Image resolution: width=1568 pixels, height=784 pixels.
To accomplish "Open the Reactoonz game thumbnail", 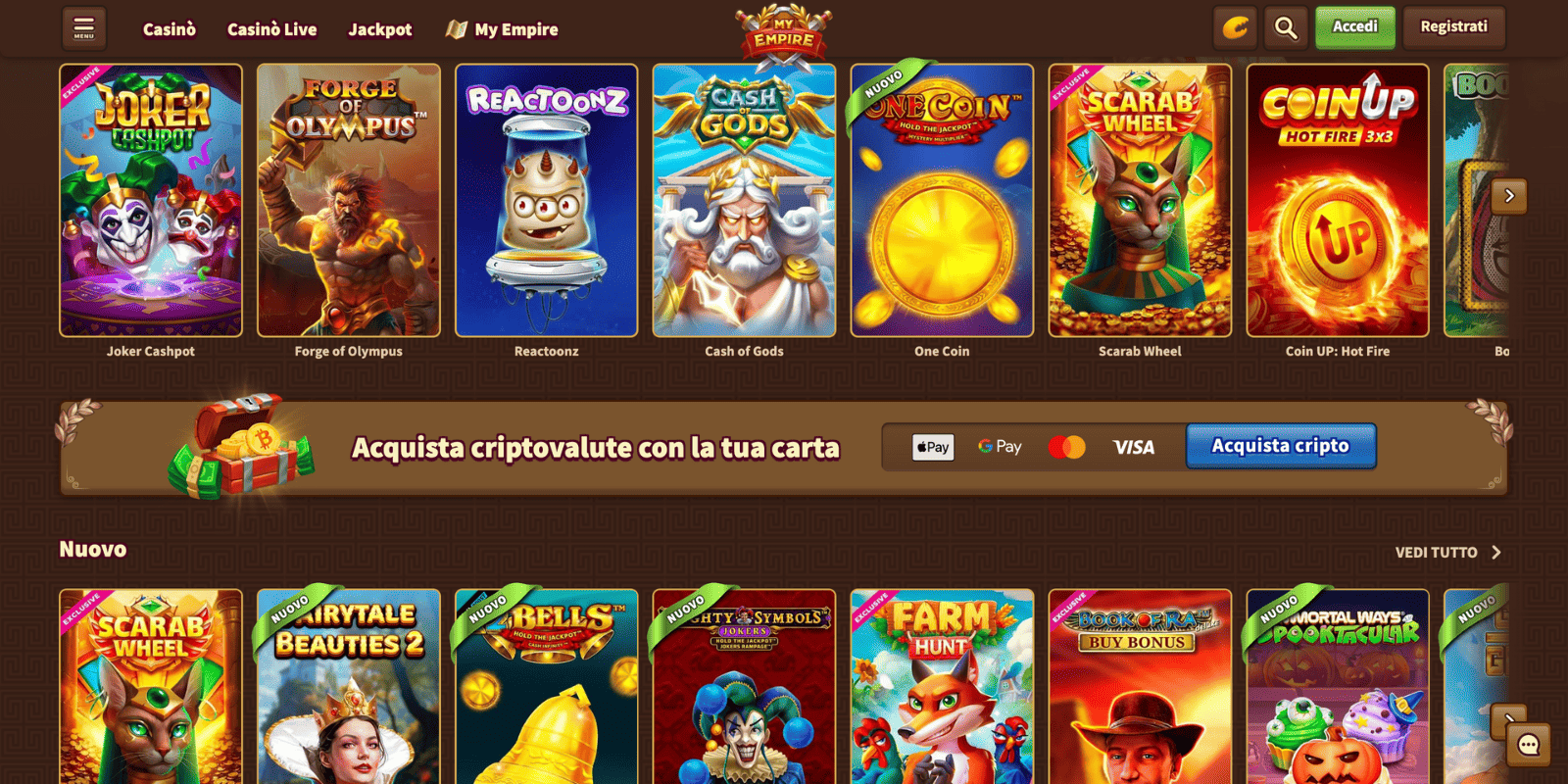I will tap(547, 201).
